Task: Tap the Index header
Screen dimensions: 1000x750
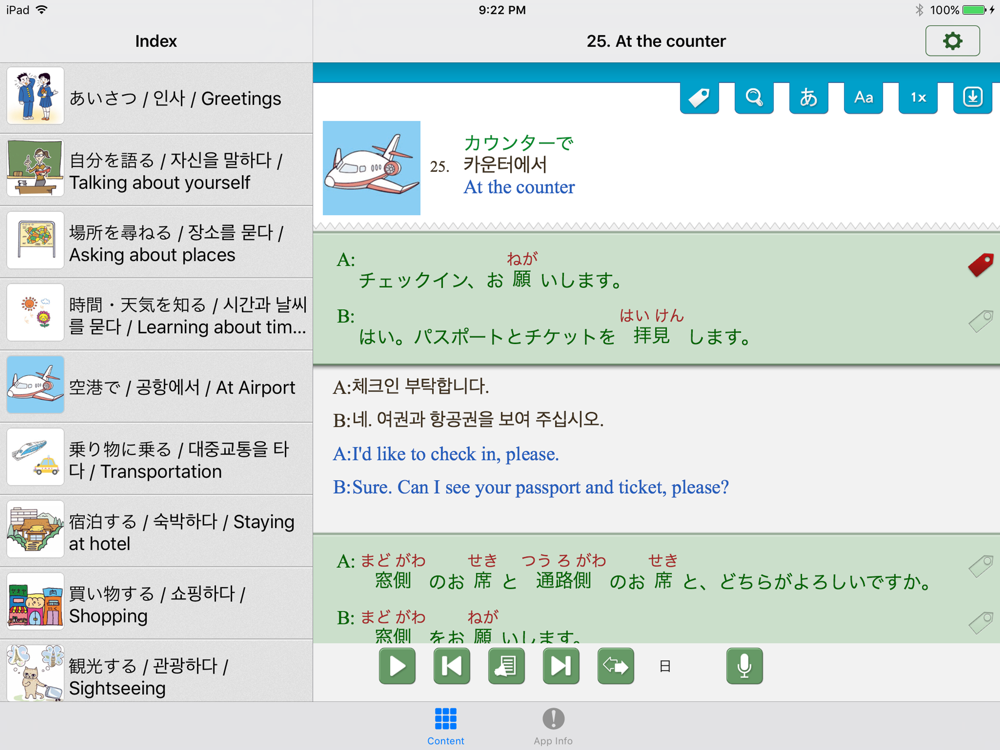Action: (x=156, y=41)
